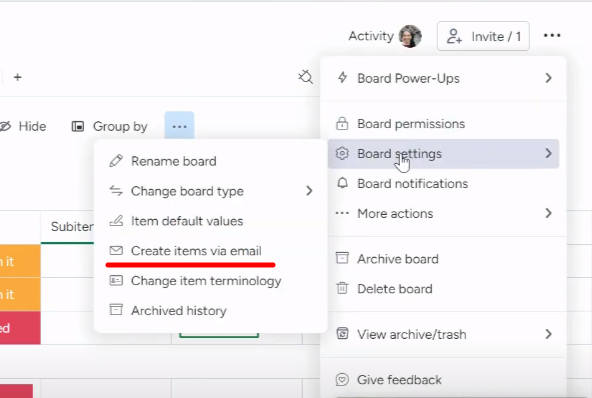592x398 pixels.
Task: Expand the Change board type chevron
Action: 309,191
